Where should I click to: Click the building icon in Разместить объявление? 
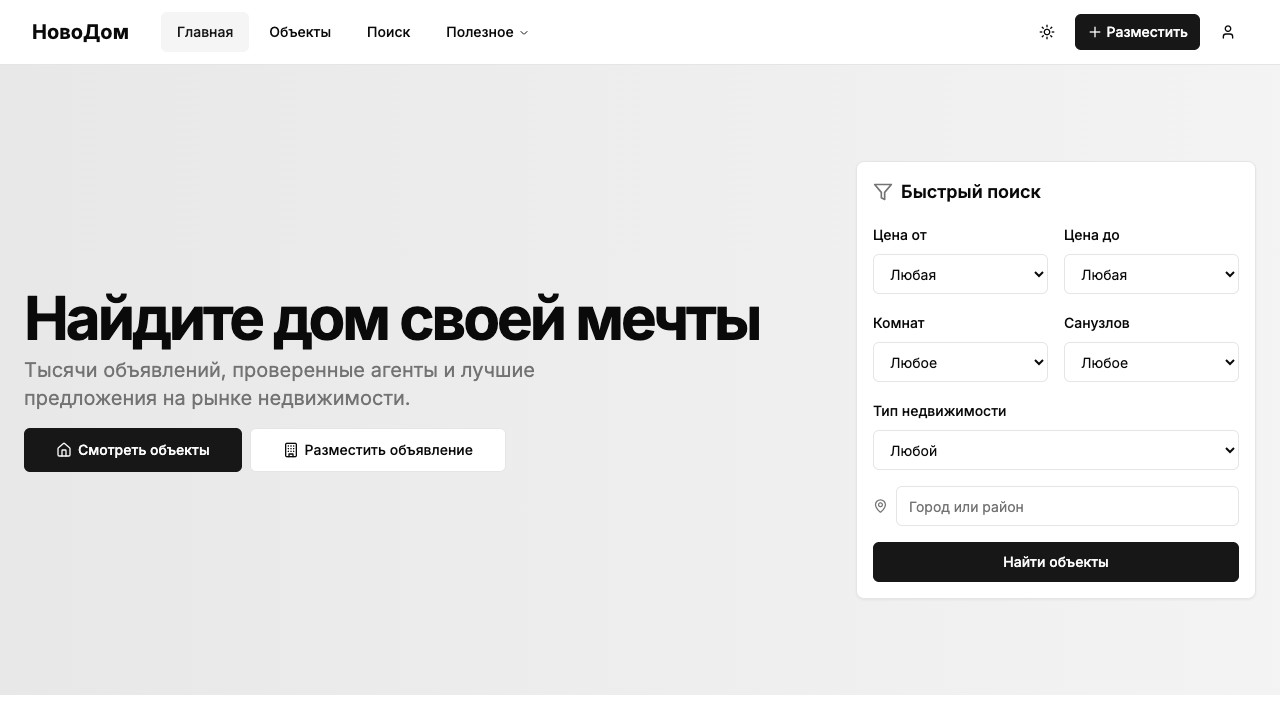[x=291, y=450]
